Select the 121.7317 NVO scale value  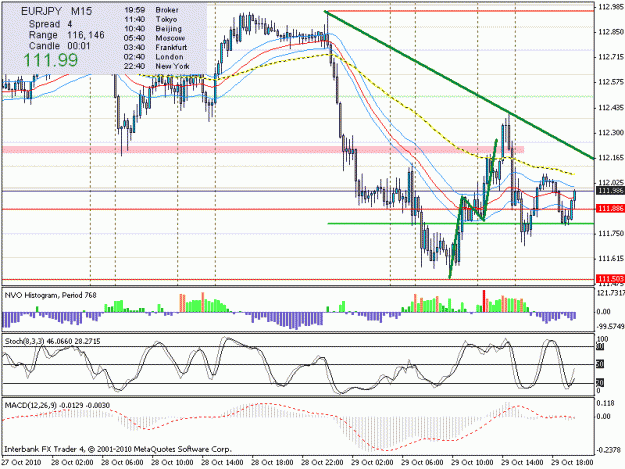pos(610,293)
